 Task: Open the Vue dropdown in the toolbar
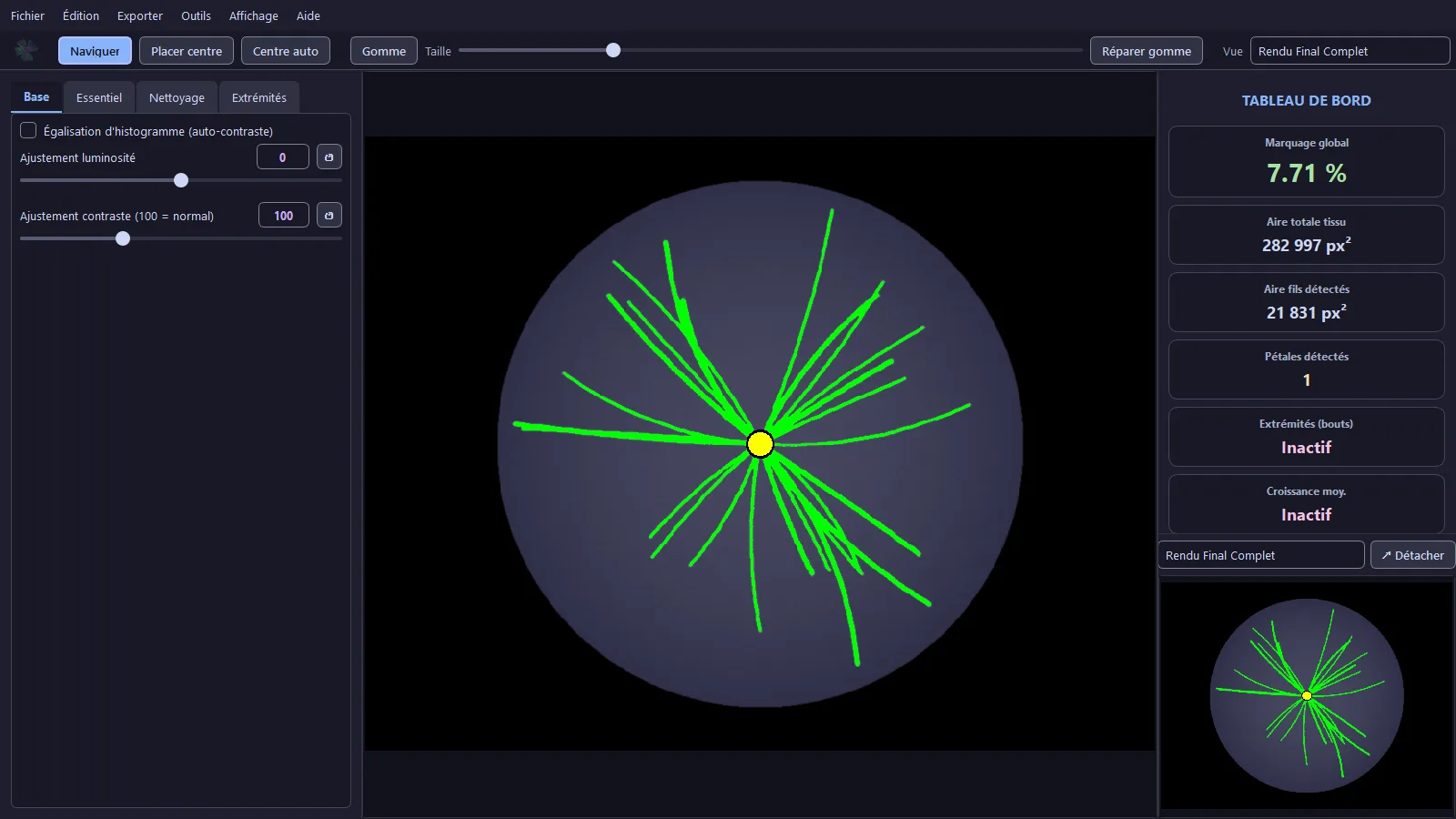[x=1350, y=51]
